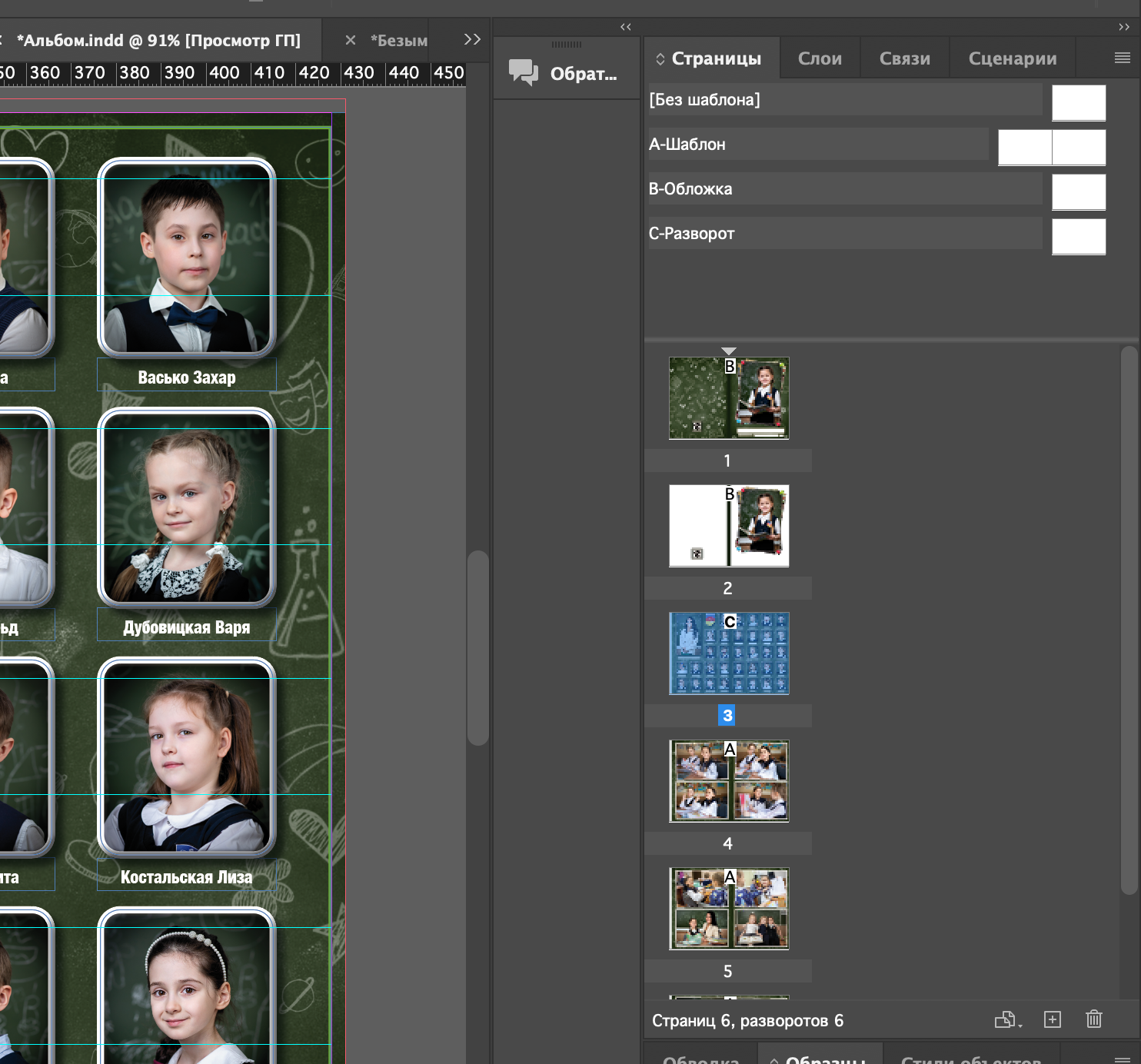Click the B-Обложка master thumbnail

point(1079,192)
